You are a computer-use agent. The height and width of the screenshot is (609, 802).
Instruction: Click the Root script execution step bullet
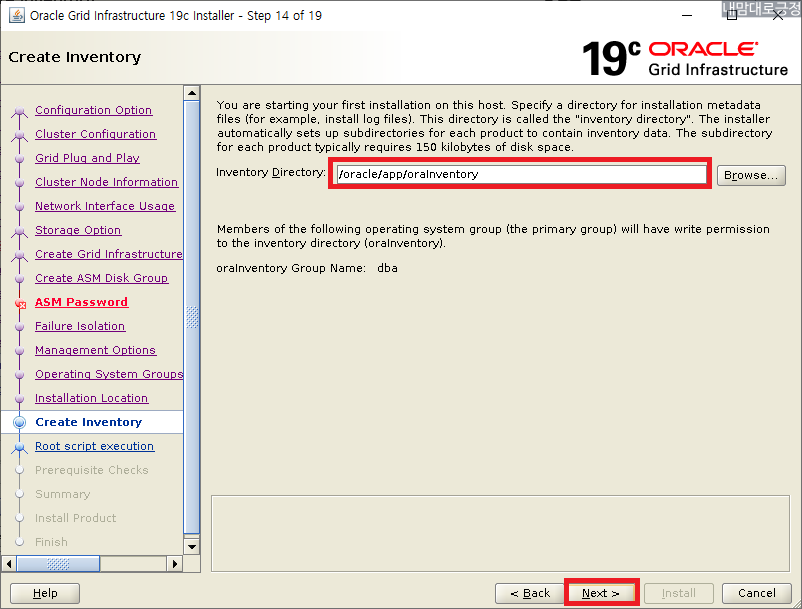pyautogui.click(x=19, y=447)
